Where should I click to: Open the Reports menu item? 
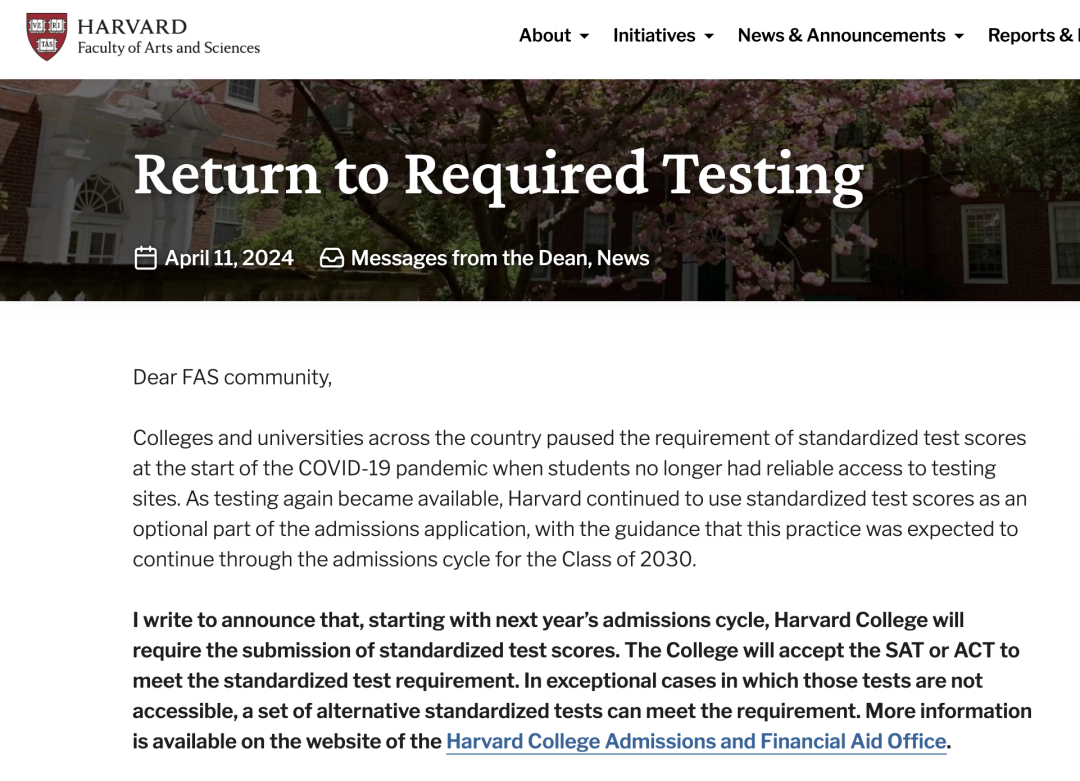[1033, 35]
